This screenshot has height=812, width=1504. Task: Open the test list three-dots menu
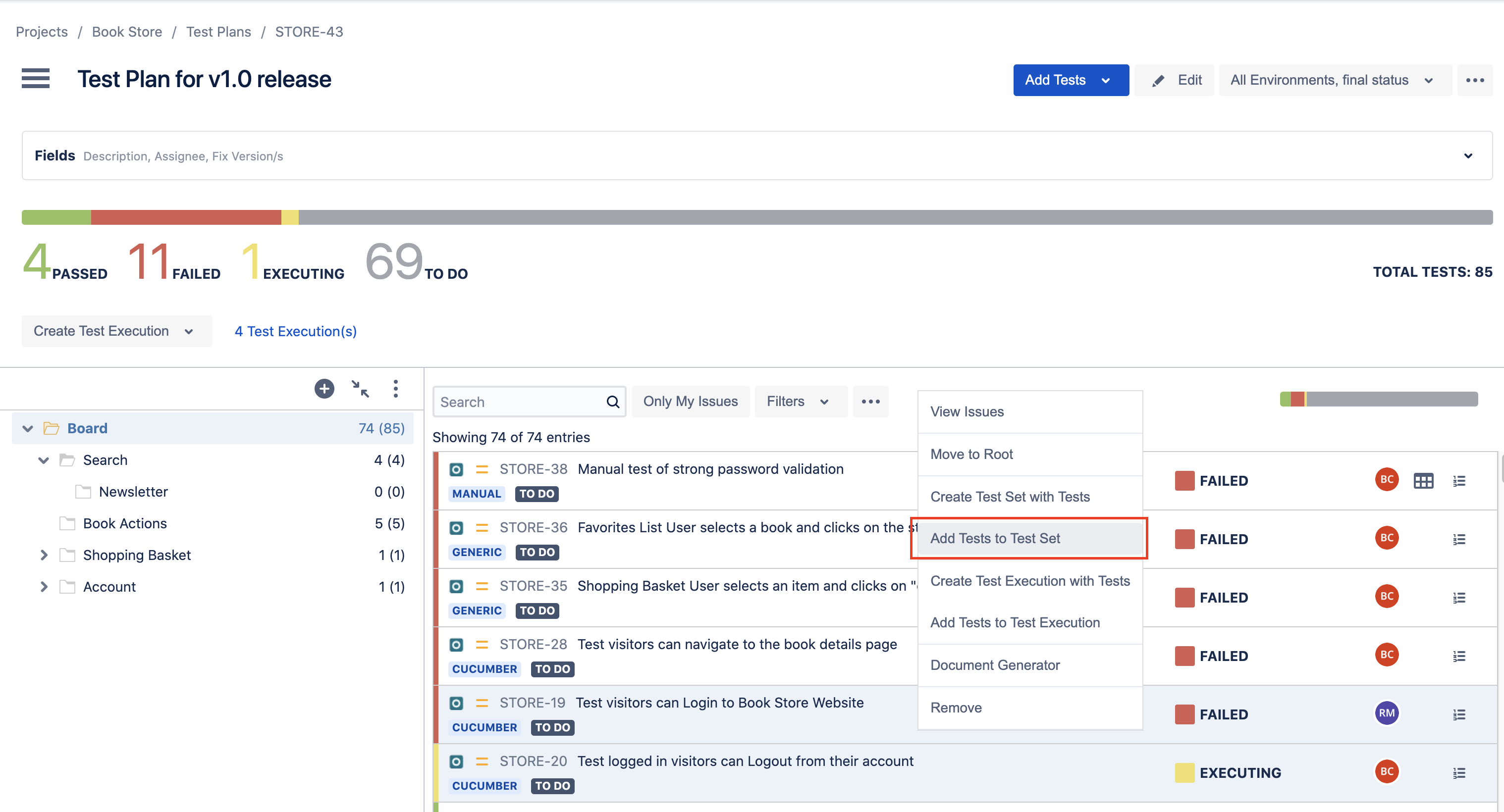(870, 402)
